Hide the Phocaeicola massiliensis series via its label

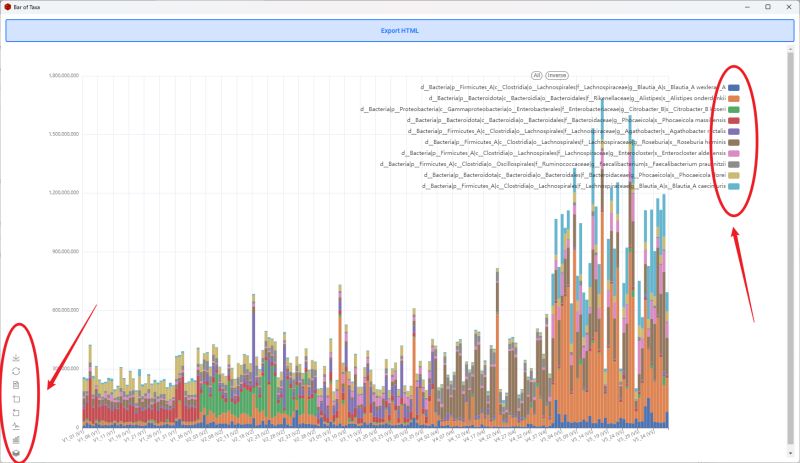click(x=566, y=120)
